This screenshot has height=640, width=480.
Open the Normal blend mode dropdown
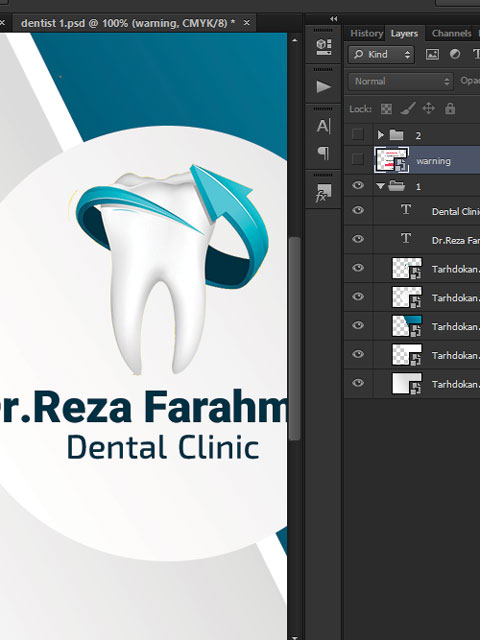401,81
